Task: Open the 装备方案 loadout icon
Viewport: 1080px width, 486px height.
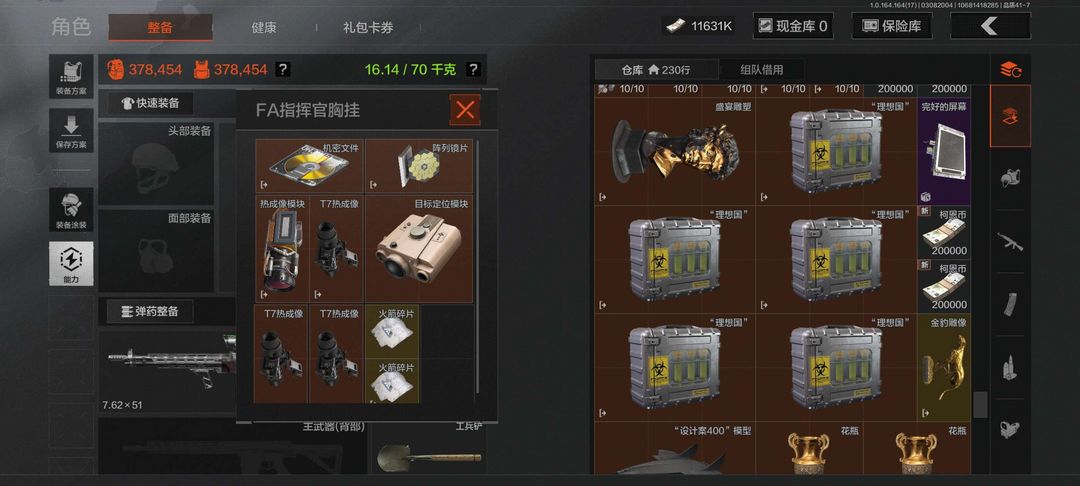Action: pyautogui.click(x=71, y=77)
